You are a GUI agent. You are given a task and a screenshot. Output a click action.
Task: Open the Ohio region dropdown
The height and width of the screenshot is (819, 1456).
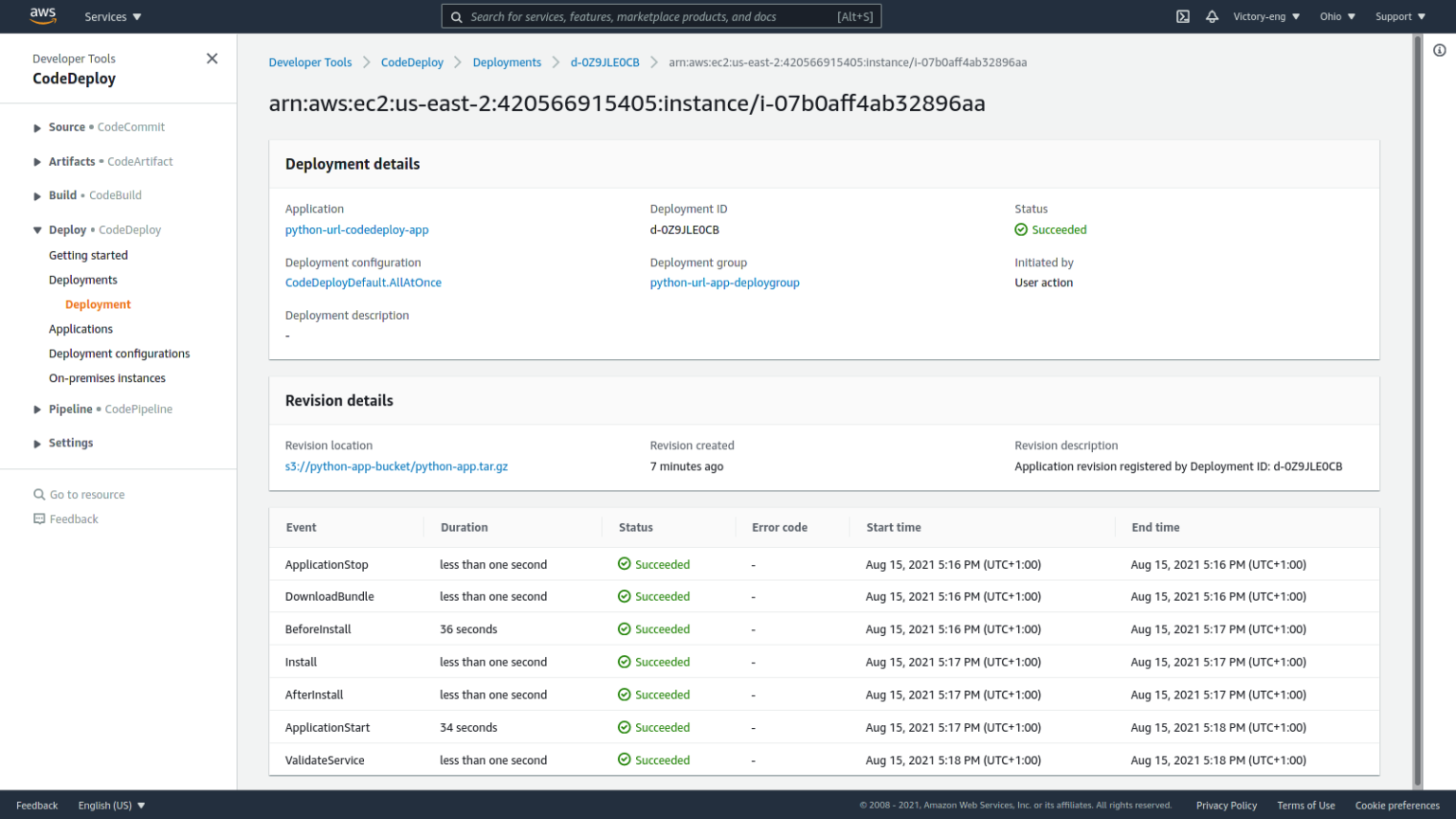coord(1337,16)
